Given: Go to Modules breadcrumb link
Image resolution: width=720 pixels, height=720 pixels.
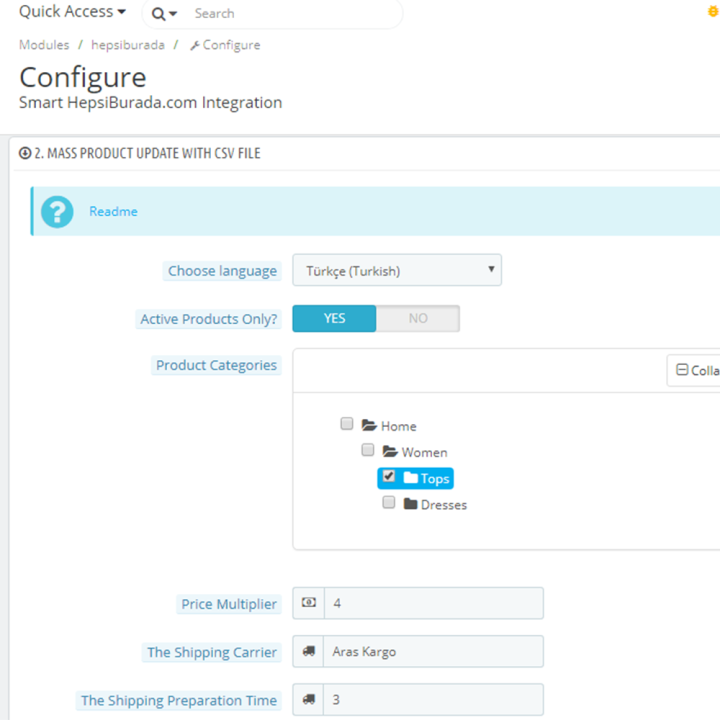Looking at the screenshot, I should point(44,45).
